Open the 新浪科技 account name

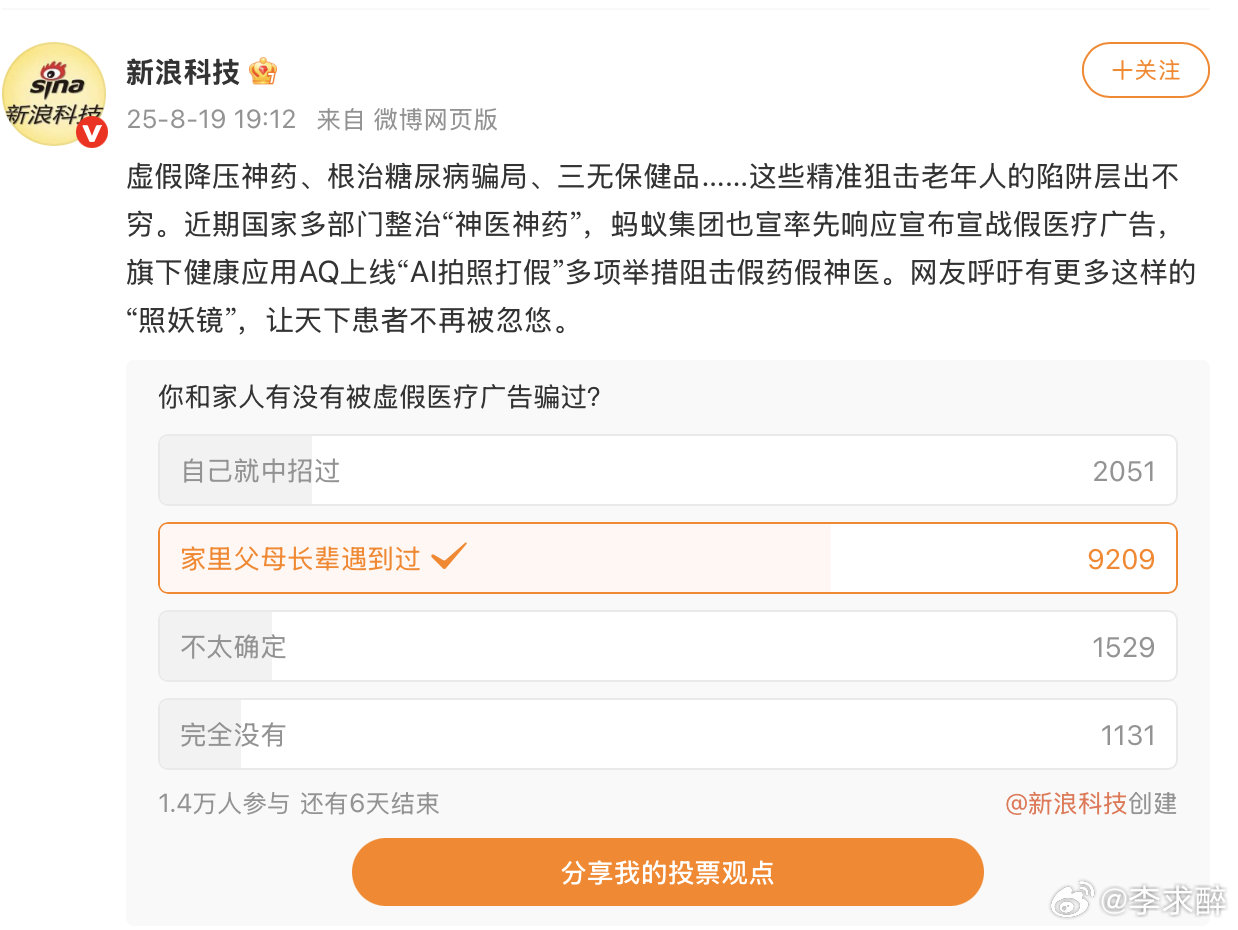click(x=183, y=72)
